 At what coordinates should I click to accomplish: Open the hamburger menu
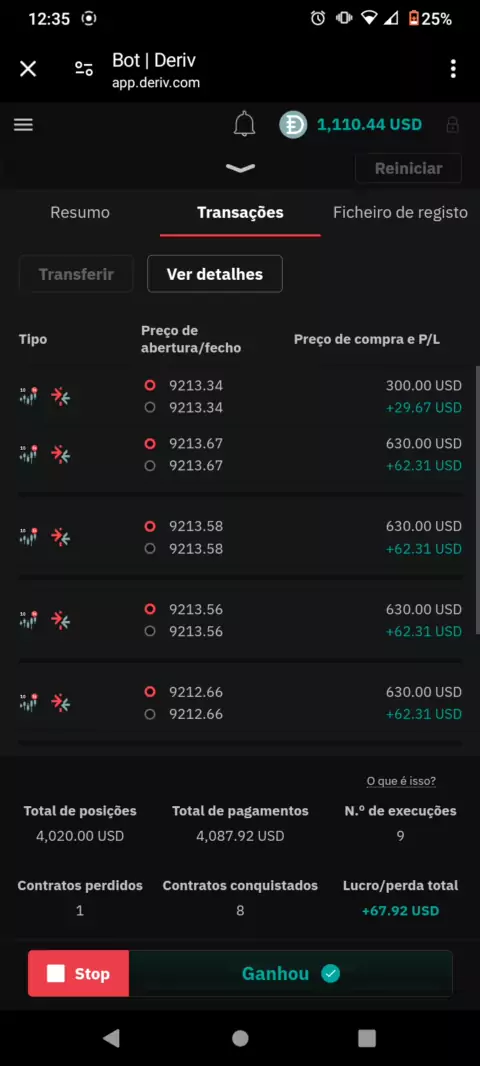click(23, 125)
